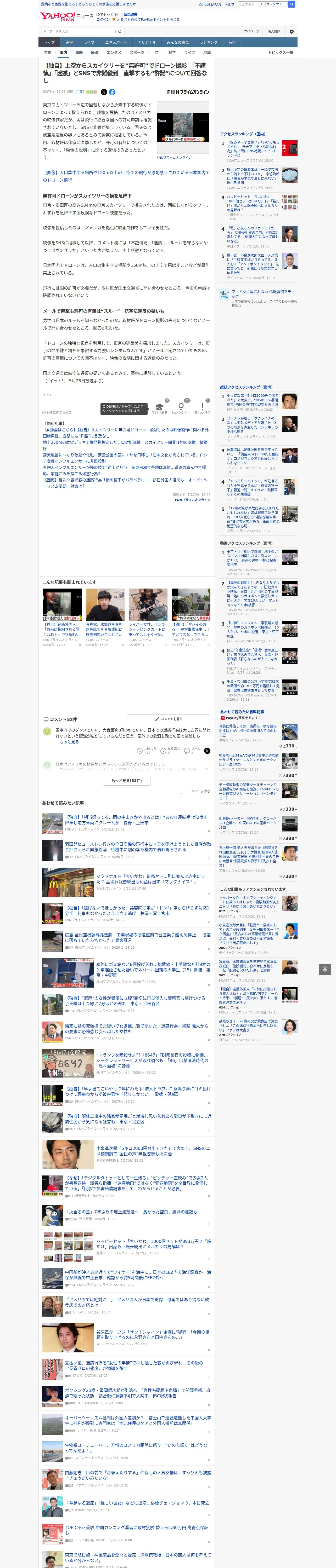
Task: Open the 有料 tab
Action: pos(232,43)
